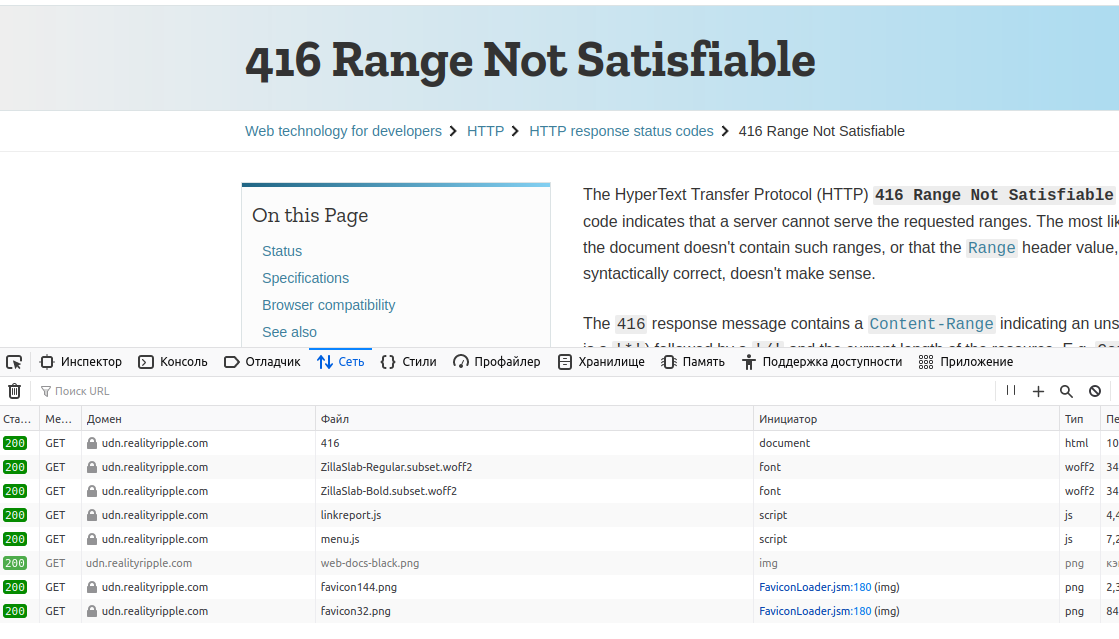
Task: Select the ZillaSlab-Bold.subset.woff2 request
Action: [x=560, y=491]
